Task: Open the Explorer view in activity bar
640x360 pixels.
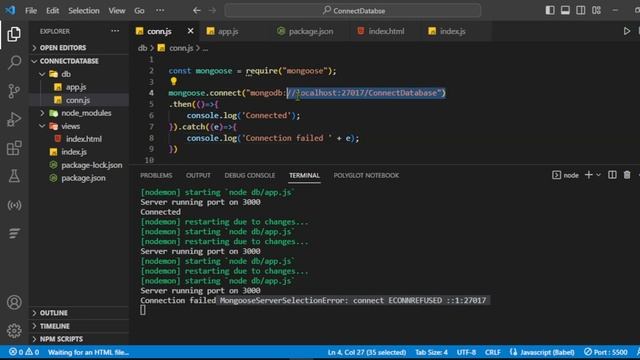Action: 14,34
